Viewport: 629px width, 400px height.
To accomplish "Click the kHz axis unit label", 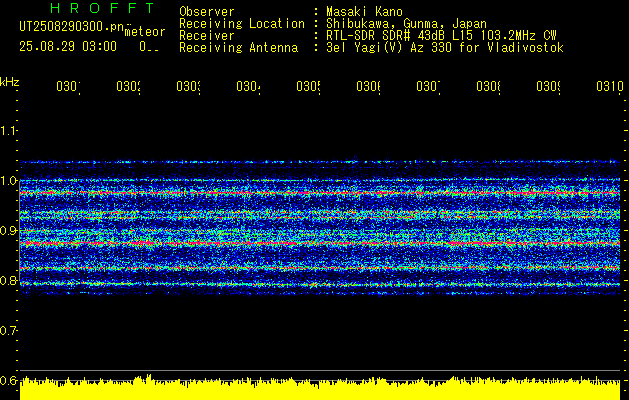I will pos(9,82).
